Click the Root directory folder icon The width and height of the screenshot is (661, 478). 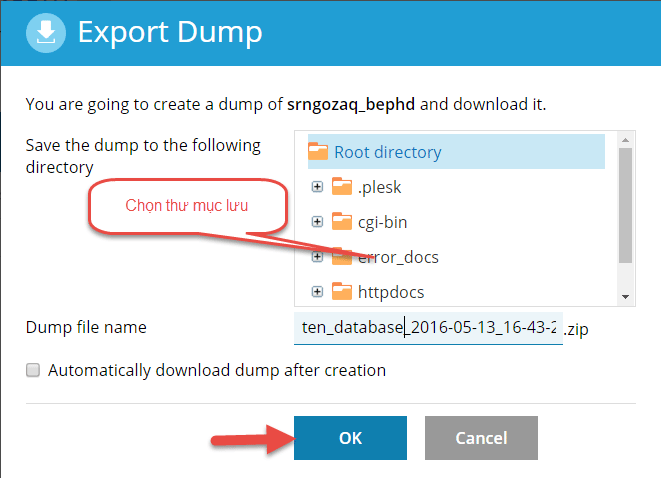(x=318, y=152)
